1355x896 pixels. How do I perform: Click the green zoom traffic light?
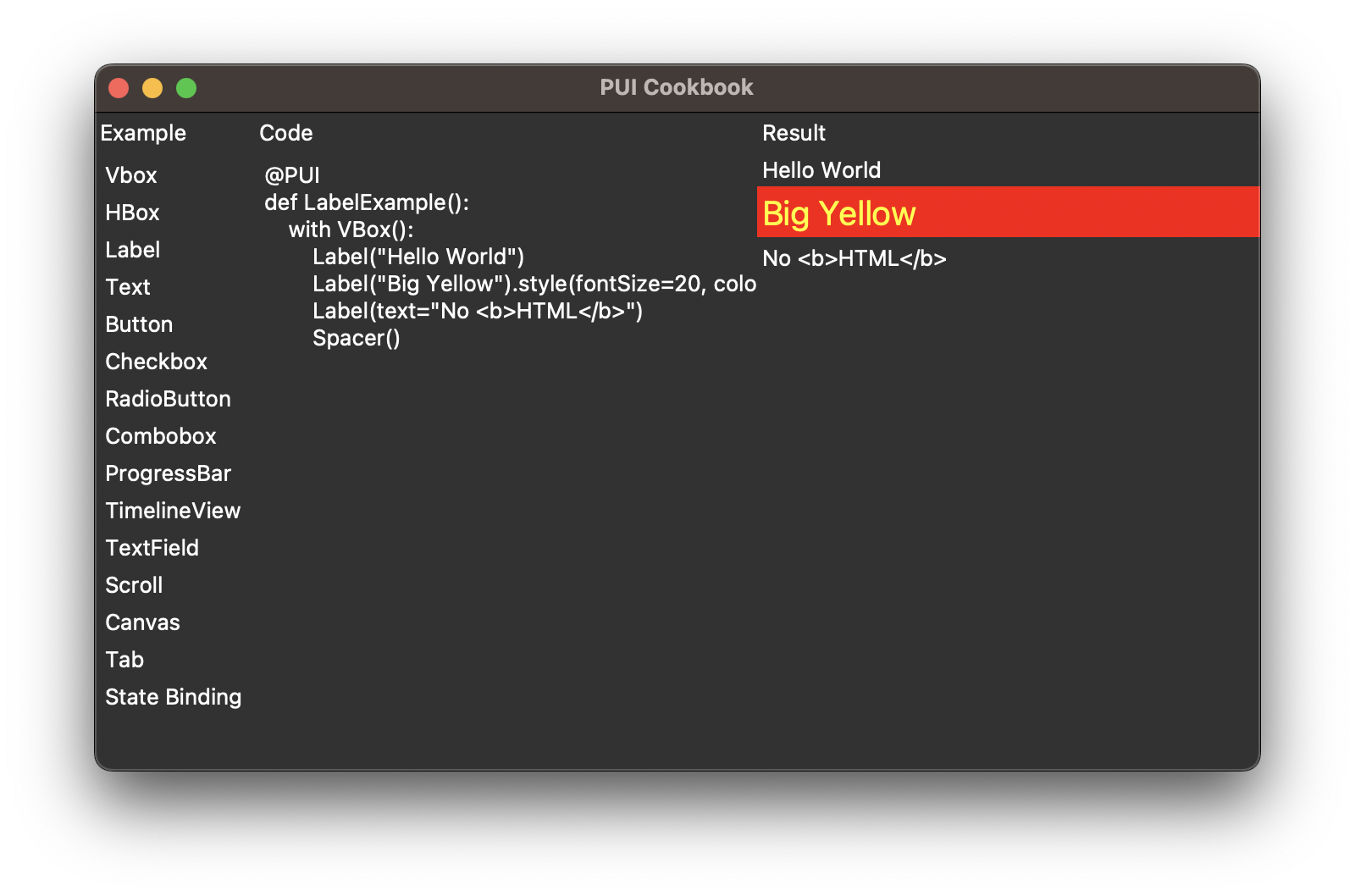pos(186,87)
